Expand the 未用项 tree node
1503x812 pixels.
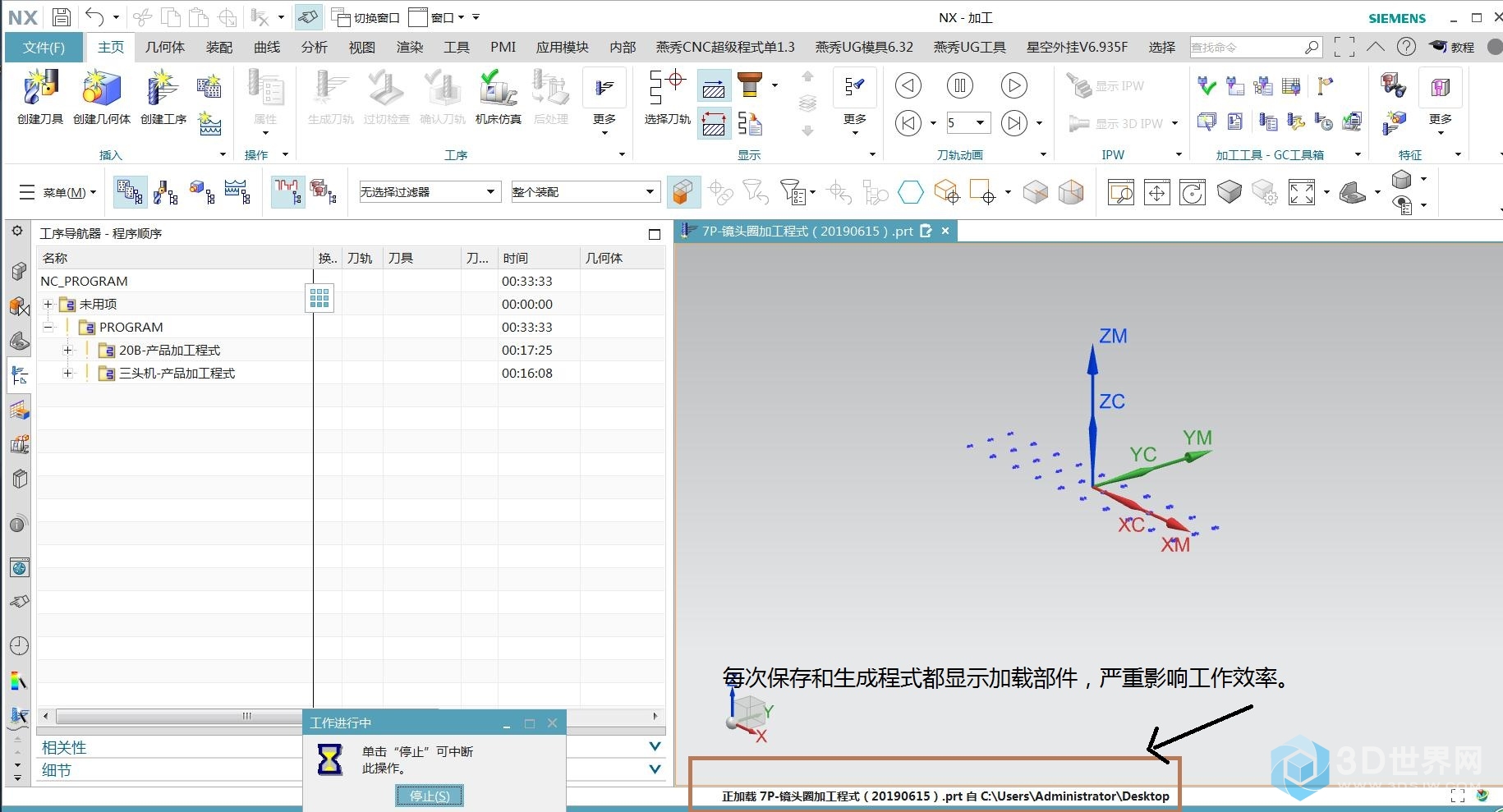click(48, 304)
